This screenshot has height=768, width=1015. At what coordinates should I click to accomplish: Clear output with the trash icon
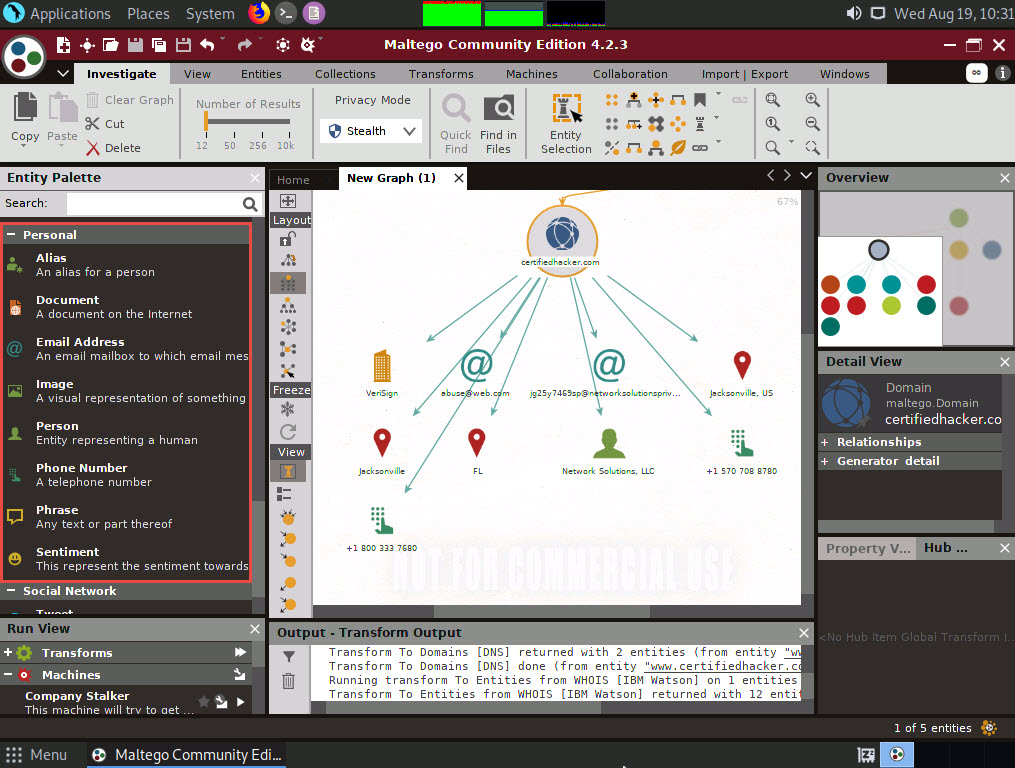[289, 681]
